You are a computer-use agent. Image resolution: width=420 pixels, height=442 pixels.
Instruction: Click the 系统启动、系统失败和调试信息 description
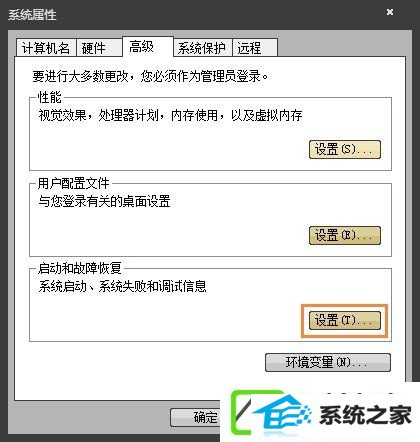(x=122, y=286)
